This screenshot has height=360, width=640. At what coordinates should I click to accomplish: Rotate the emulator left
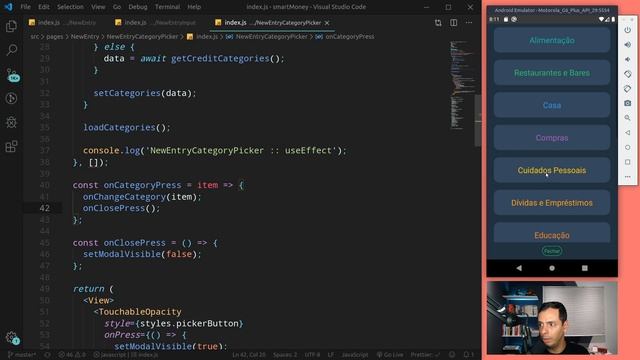pyautogui.click(x=628, y=74)
